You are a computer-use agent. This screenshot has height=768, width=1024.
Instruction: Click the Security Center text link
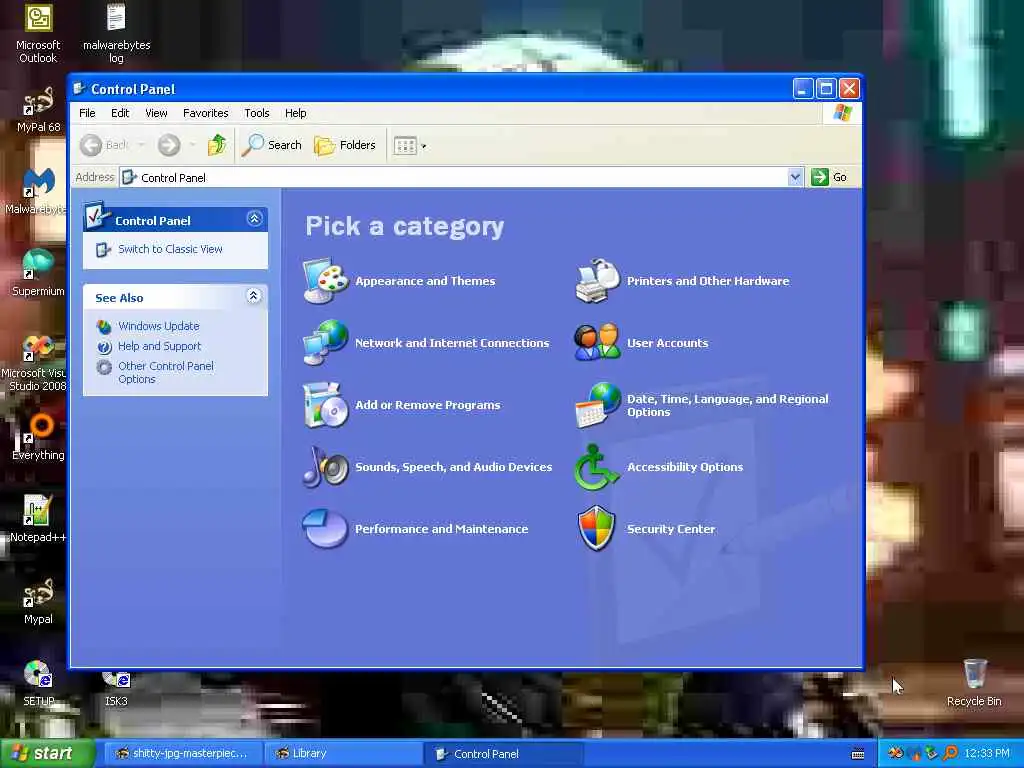coord(671,529)
